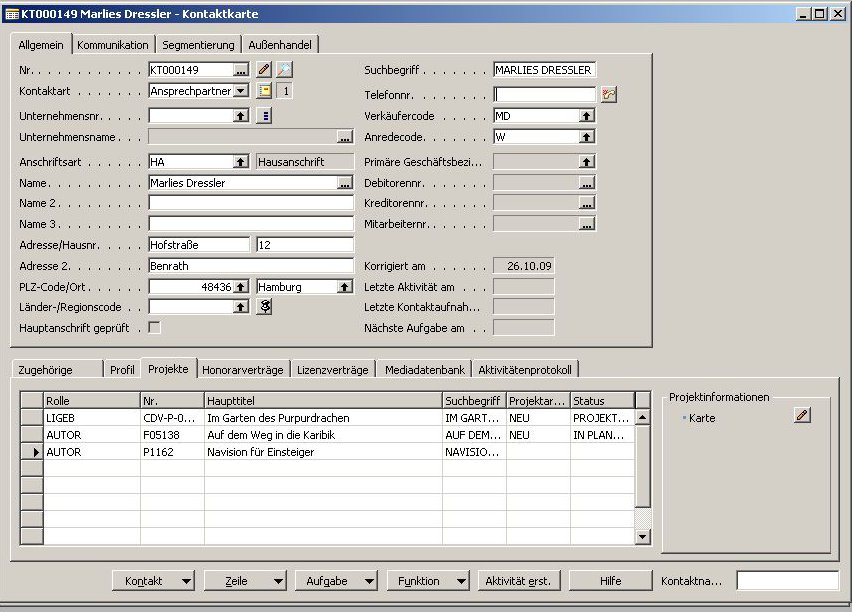Open the yellow note icon next to Kontaktart

tap(264, 91)
